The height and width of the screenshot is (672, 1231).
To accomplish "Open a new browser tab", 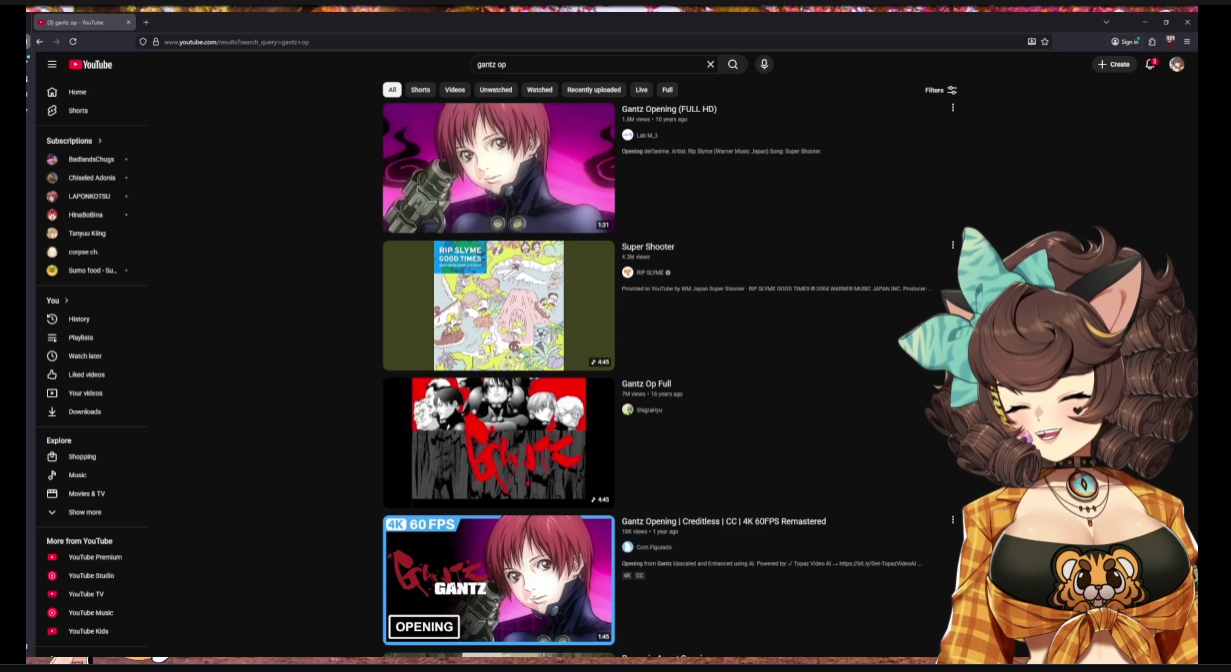I will (146, 22).
